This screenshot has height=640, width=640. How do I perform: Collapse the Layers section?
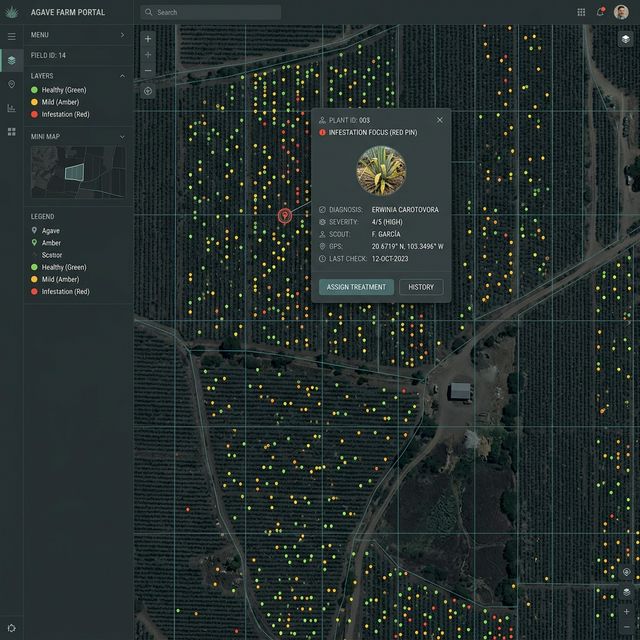coord(122,76)
